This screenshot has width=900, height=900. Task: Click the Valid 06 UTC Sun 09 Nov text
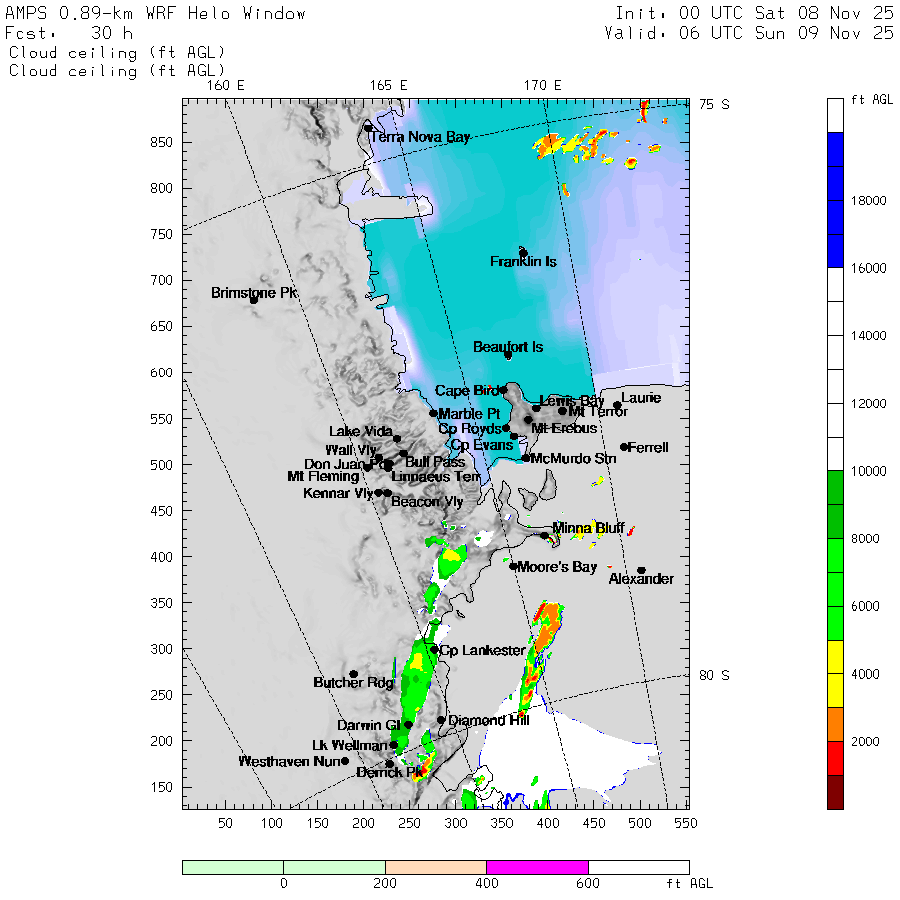(749, 33)
